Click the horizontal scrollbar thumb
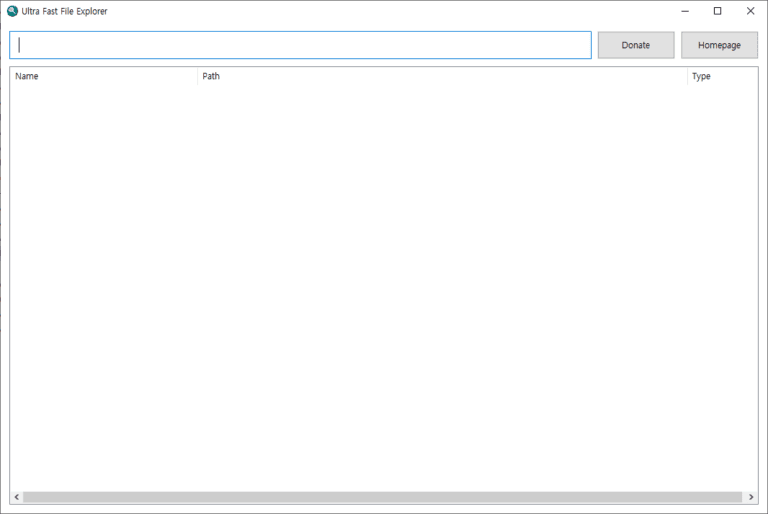The height and width of the screenshot is (514, 768). click(383, 497)
